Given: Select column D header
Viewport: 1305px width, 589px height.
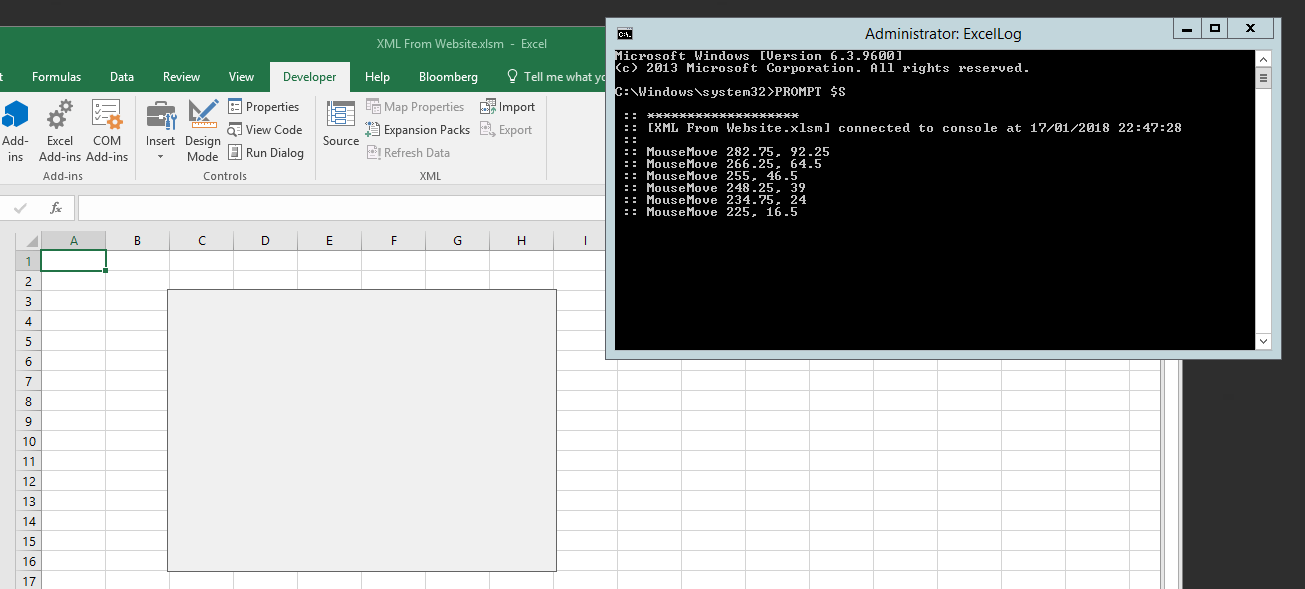Looking at the screenshot, I should coord(265,241).
